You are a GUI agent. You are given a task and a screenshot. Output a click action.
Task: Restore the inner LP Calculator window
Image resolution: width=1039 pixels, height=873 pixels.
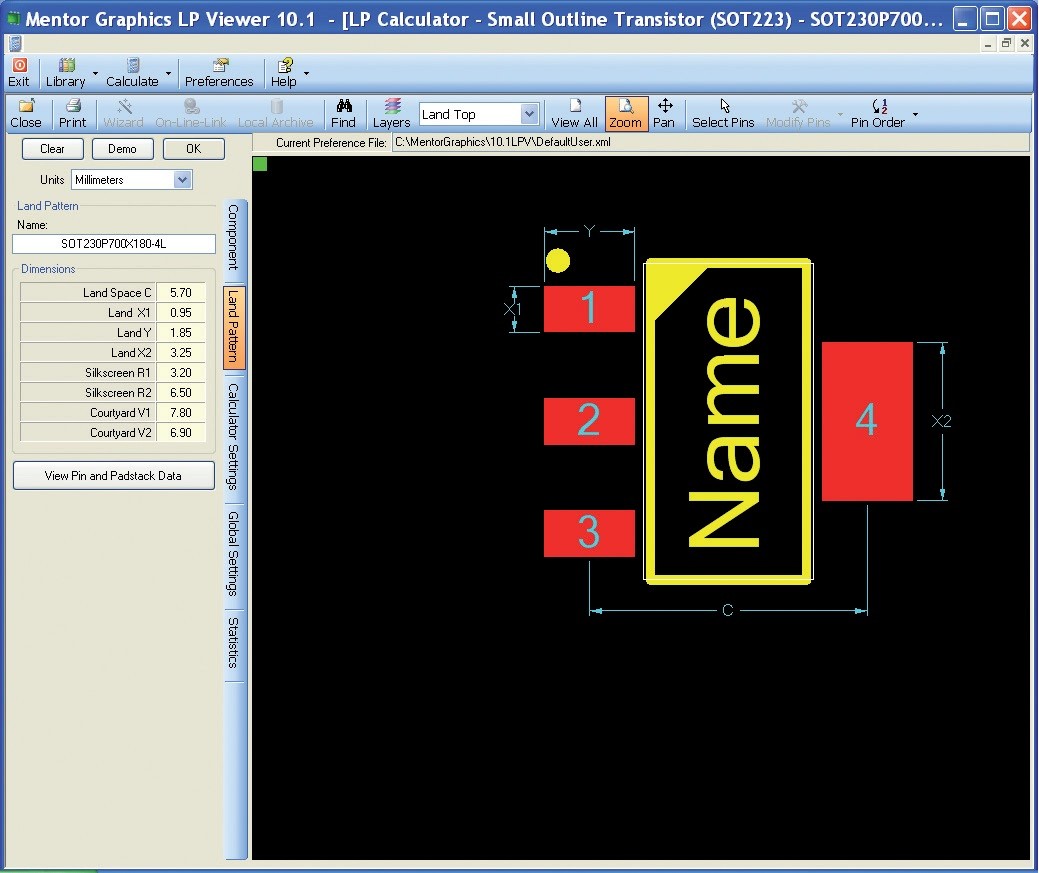point(1007,43)
